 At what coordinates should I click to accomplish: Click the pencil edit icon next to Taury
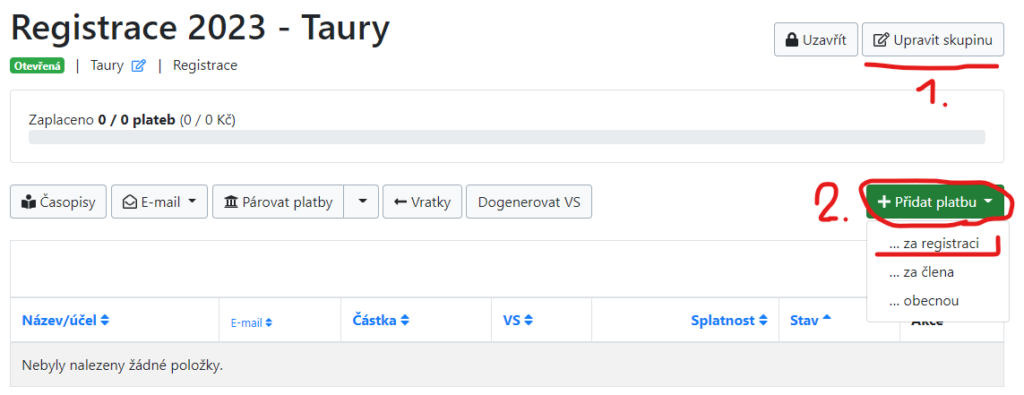pos(138,65)
